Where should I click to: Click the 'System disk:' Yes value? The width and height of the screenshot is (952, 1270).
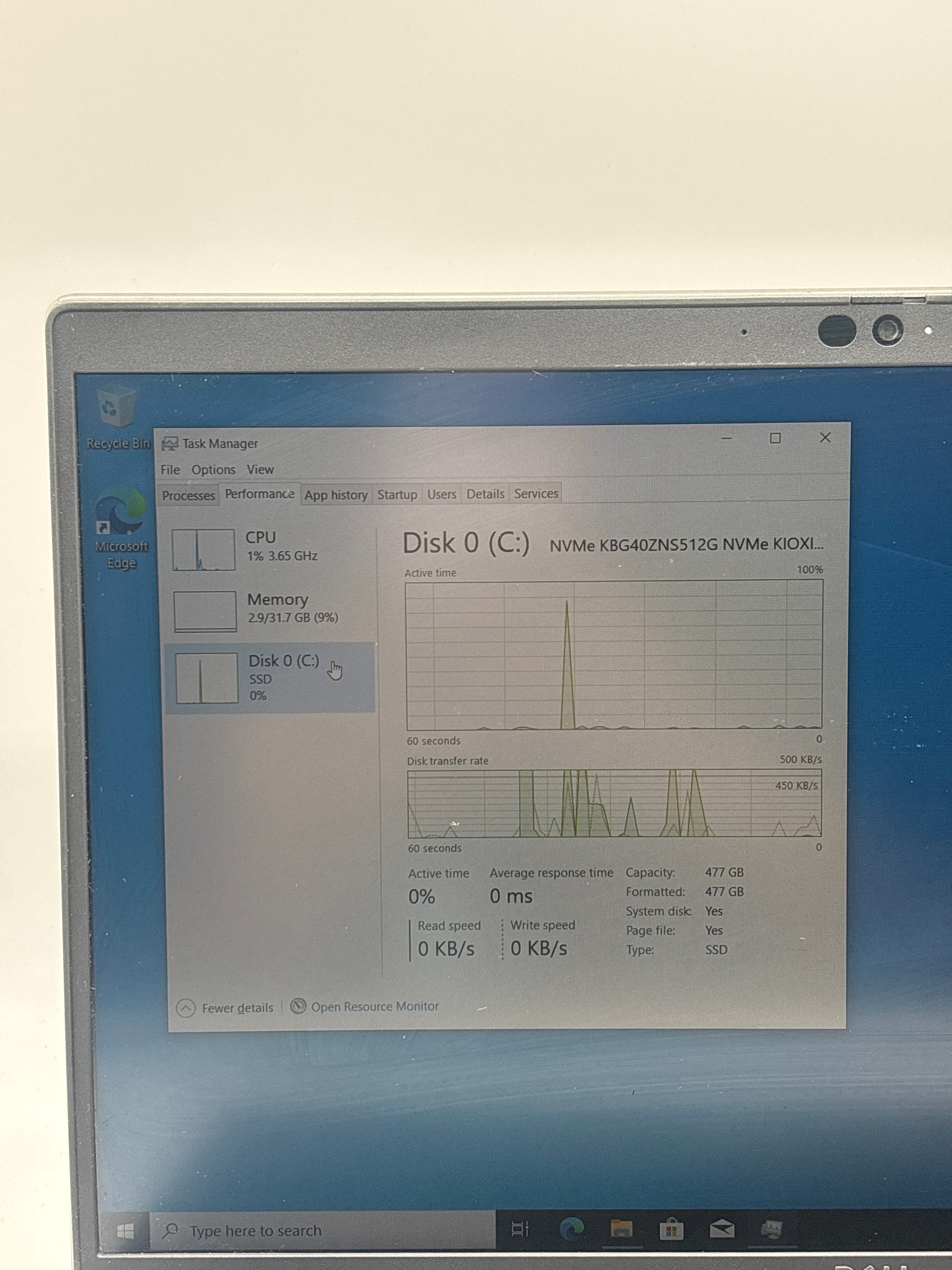(714, 911)
